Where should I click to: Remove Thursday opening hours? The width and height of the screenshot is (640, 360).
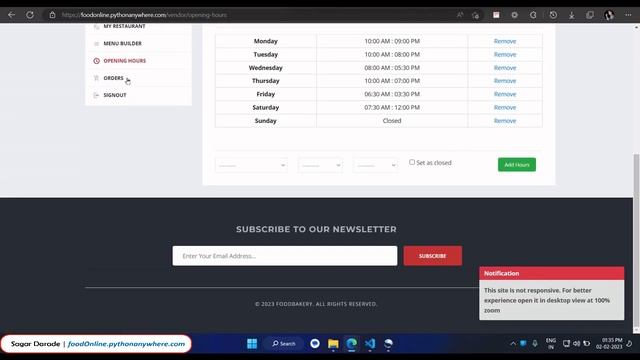505,81
